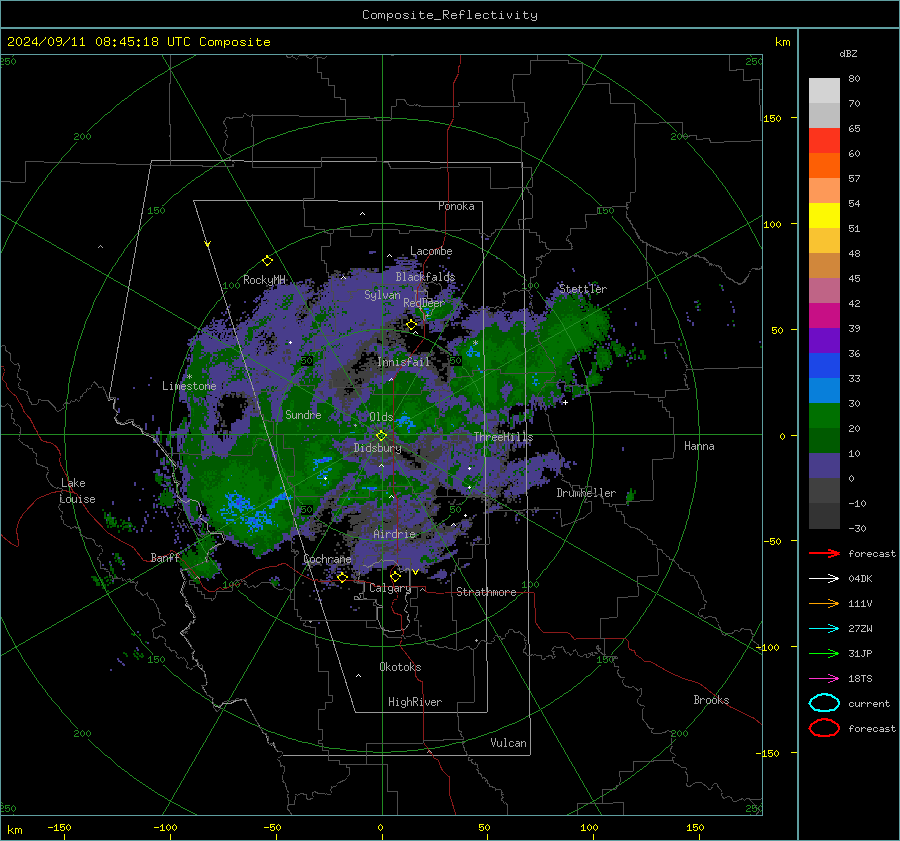The height and width of the screenshot is (841, 900).
Task: Click the Banff town label
Action: point(165,557)
